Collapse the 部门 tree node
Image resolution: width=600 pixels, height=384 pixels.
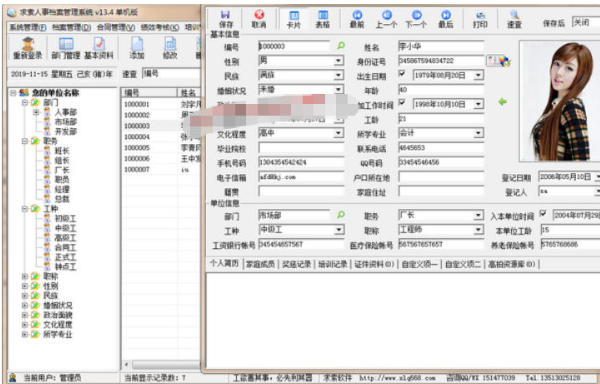25,103
